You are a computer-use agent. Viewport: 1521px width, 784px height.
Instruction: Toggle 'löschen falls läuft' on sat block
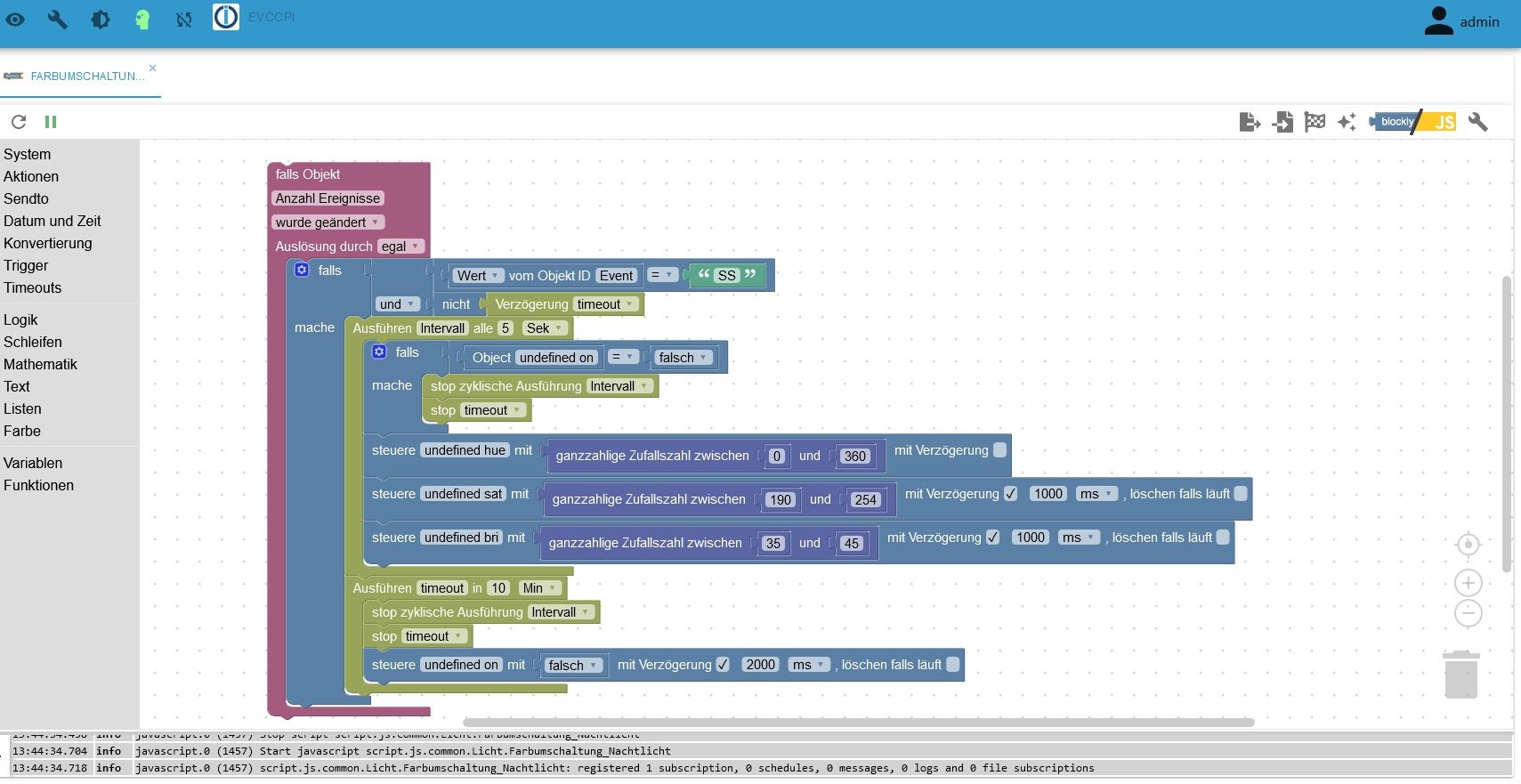pos(1241,494)
